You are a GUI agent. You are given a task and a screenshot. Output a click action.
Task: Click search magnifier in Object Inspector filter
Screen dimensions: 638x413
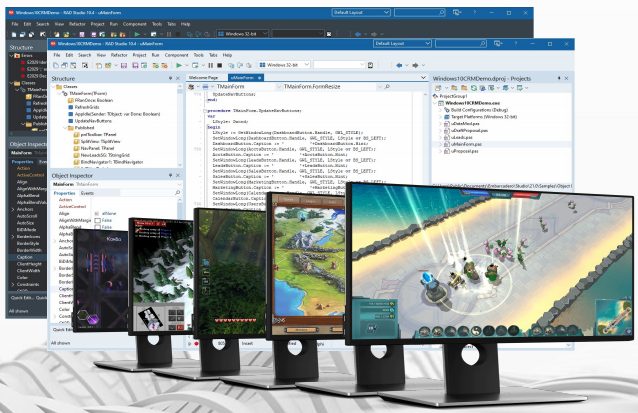click(177, 193)
